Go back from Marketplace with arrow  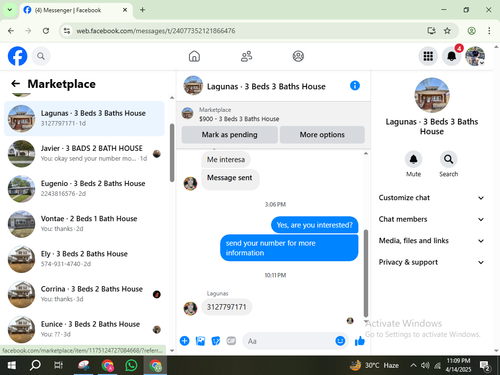point(15,84)
